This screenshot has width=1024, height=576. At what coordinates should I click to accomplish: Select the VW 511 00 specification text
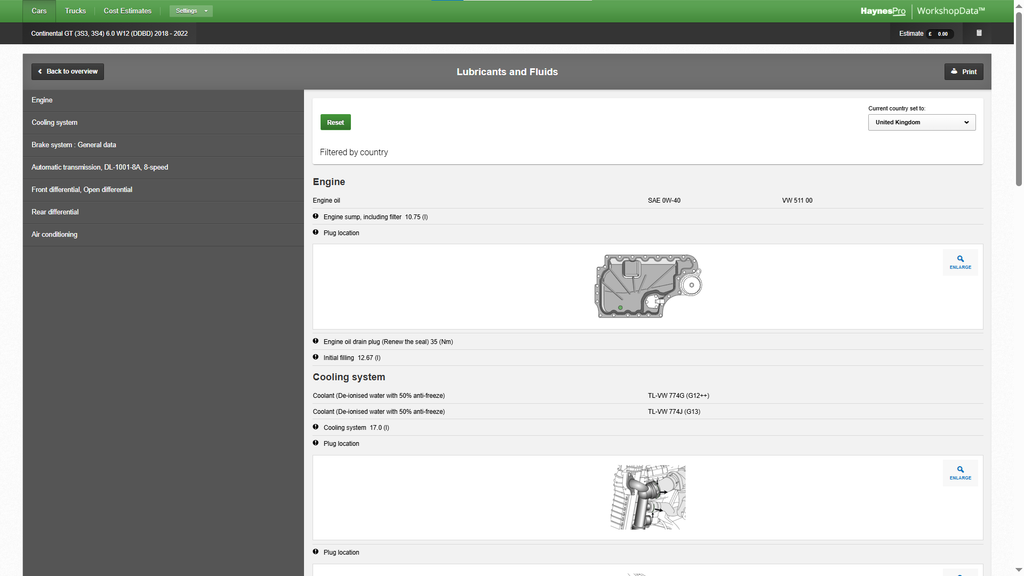pos(797,200)
